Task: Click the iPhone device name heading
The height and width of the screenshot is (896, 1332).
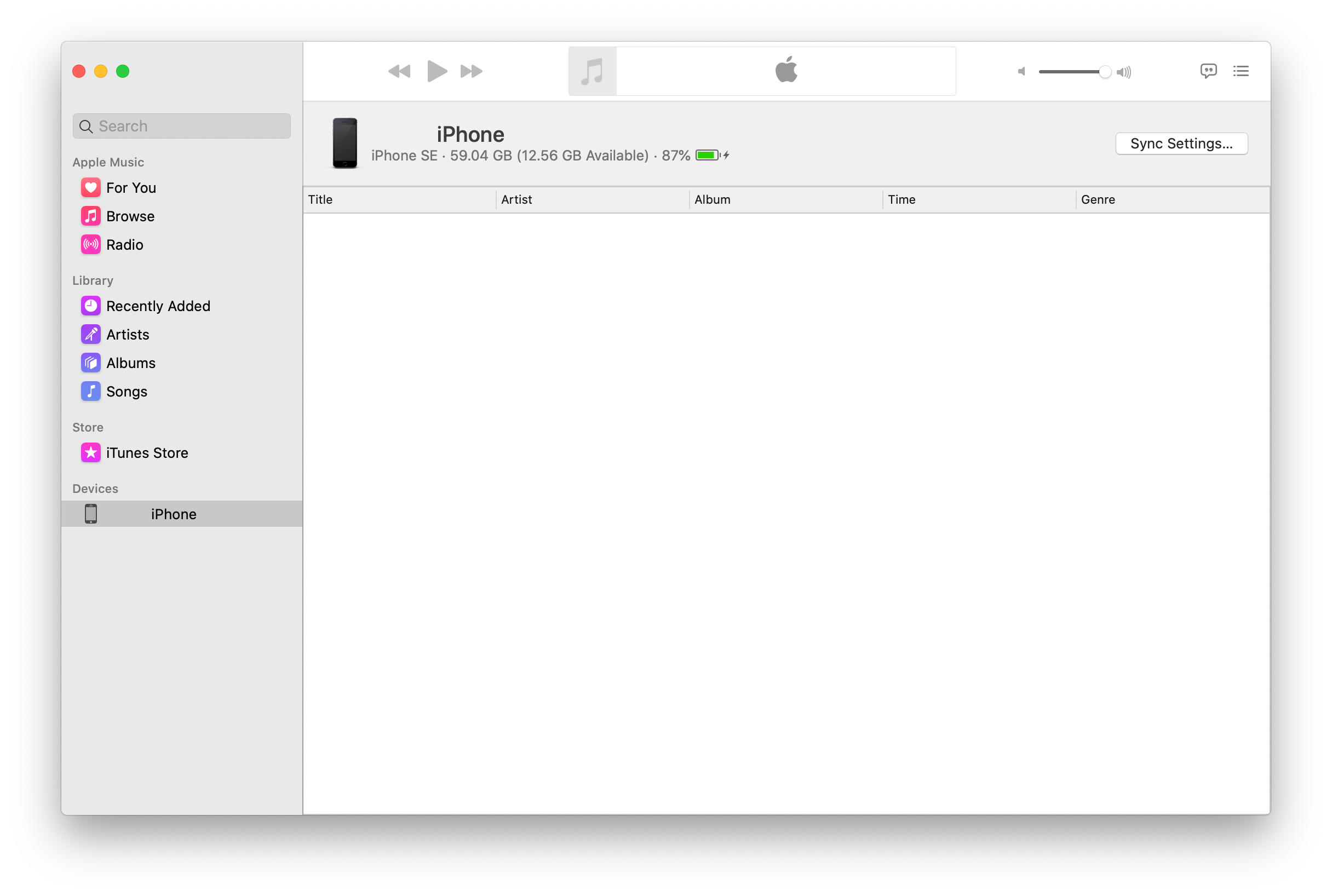Action: [x=470, y=135]
